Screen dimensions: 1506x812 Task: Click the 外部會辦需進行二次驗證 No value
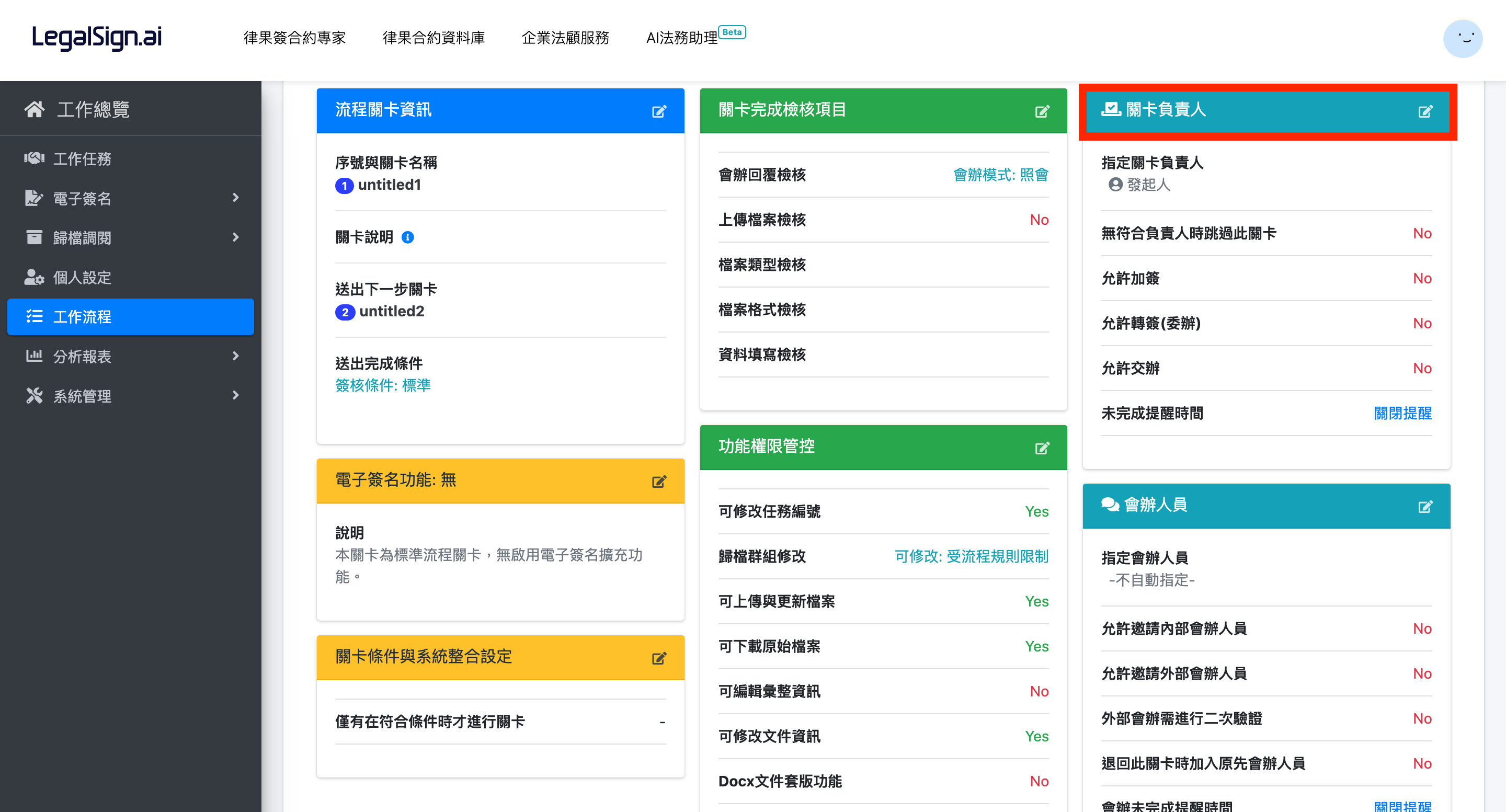[1422, 719]
